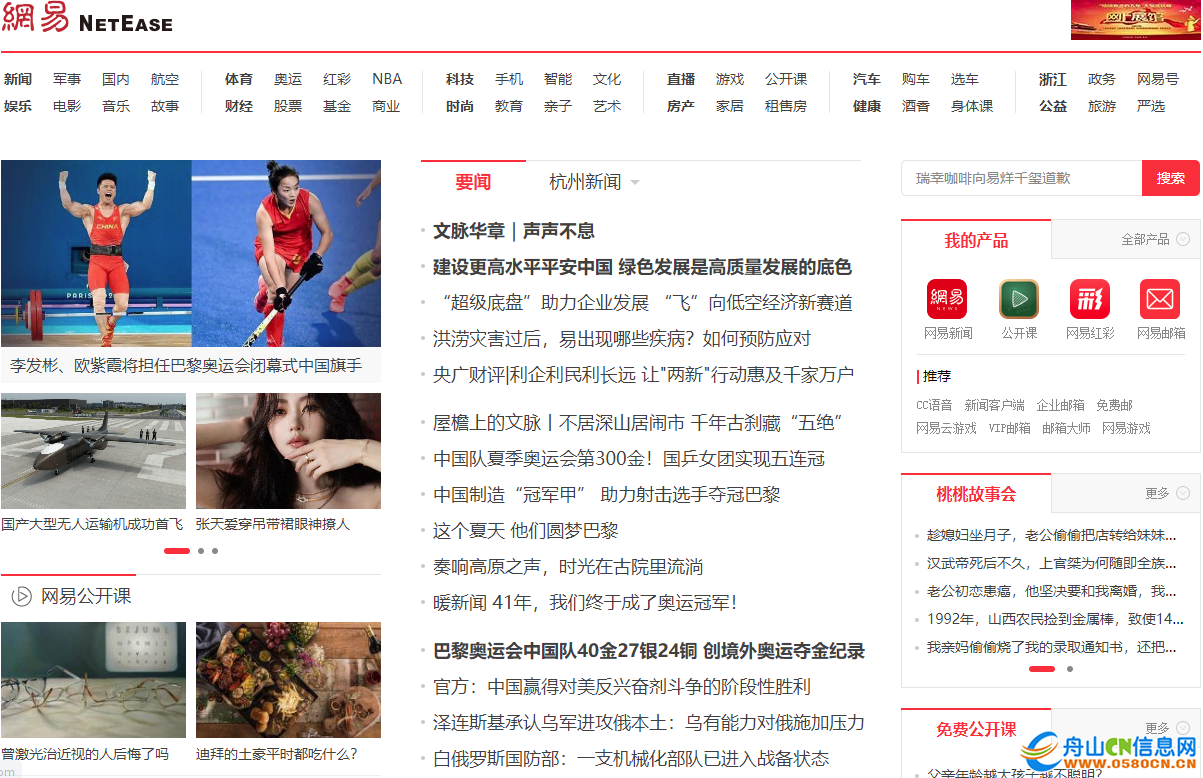Go to the 奥运 section
1203x778 pixels.
pos(288,79)
